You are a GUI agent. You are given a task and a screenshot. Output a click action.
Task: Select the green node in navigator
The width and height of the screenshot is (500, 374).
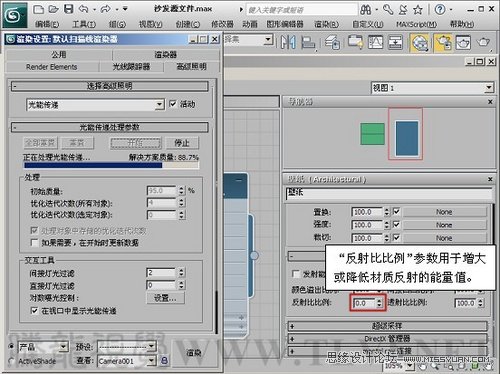(x=373, y=134)
